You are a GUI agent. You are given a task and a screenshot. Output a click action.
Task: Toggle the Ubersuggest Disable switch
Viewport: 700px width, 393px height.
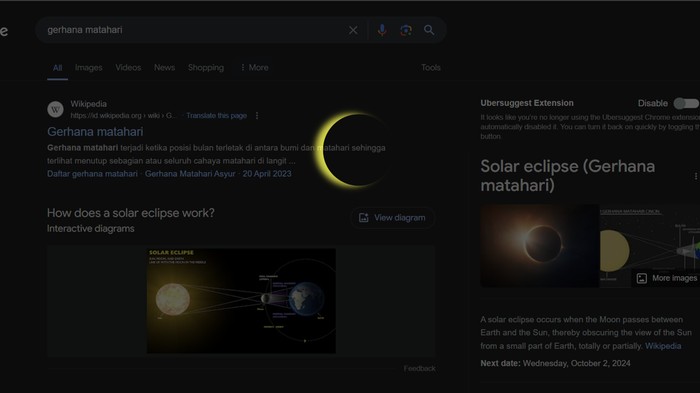pos(686,103)
